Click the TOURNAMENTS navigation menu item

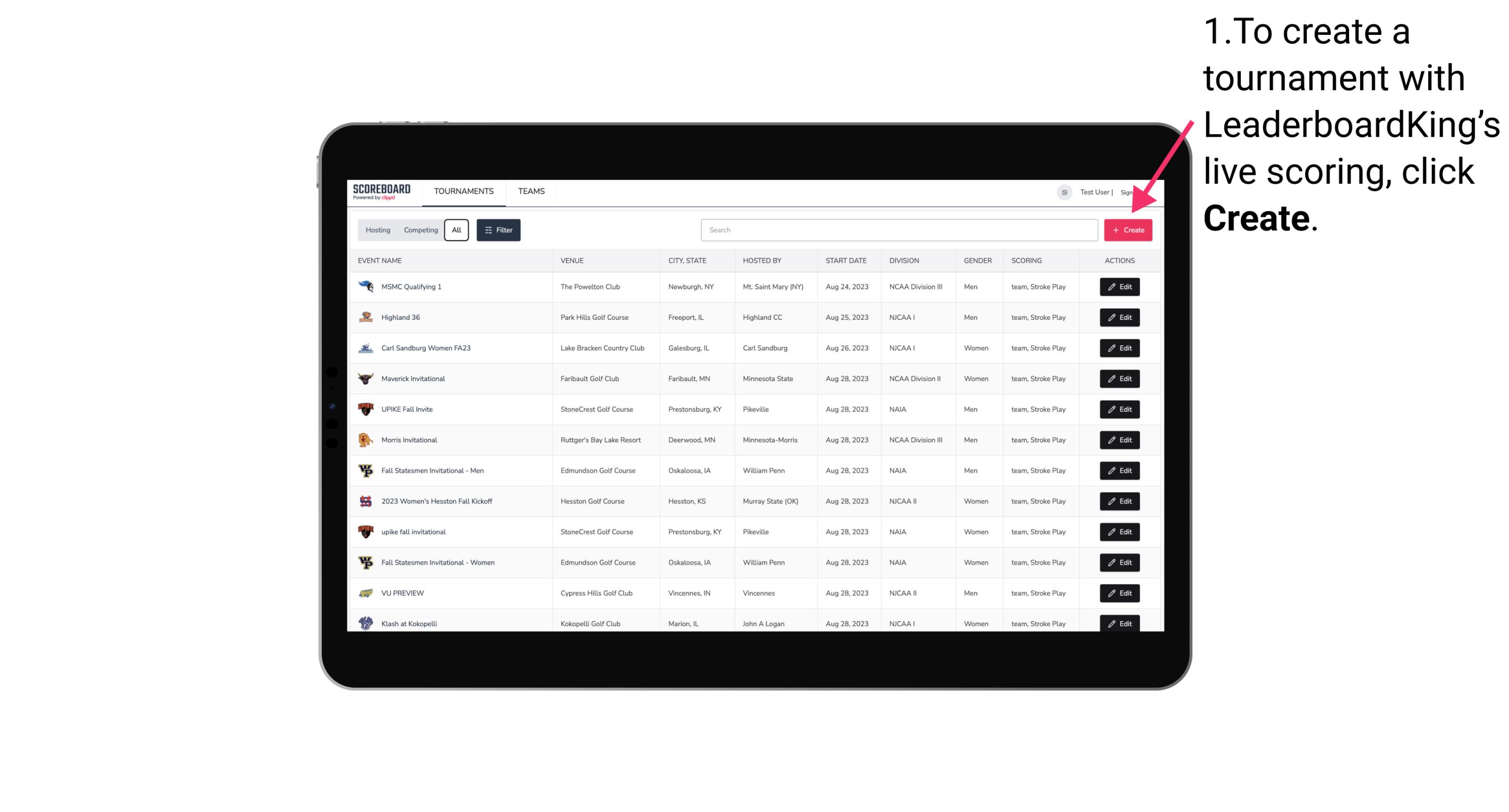point(463,191)
